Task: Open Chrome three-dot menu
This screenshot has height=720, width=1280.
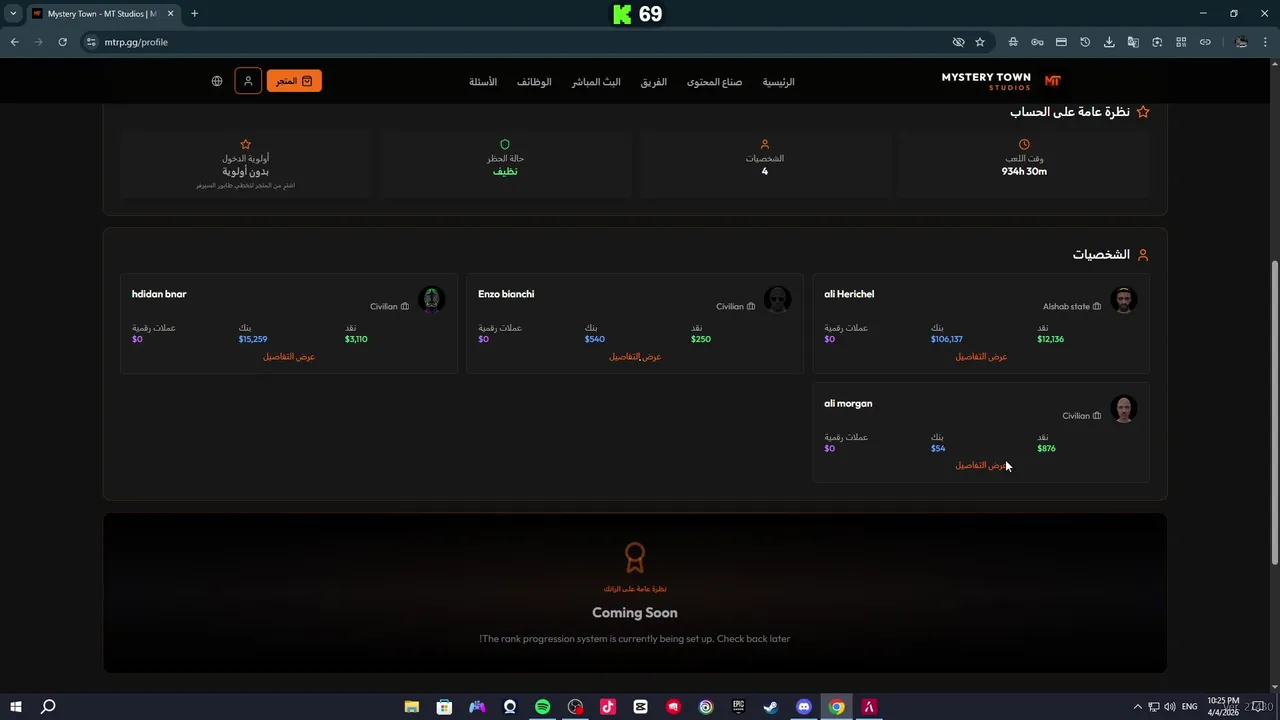Action: (1266, 42)
